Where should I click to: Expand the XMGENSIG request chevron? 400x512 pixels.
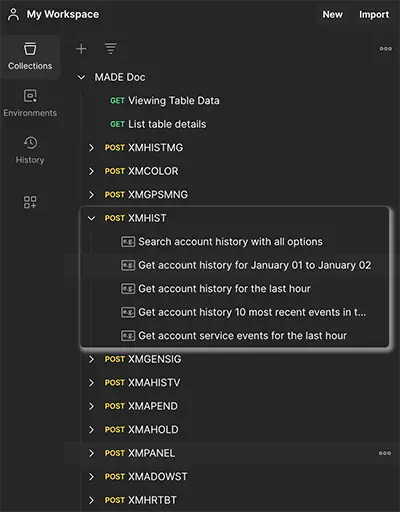click(x=91, y=359)
